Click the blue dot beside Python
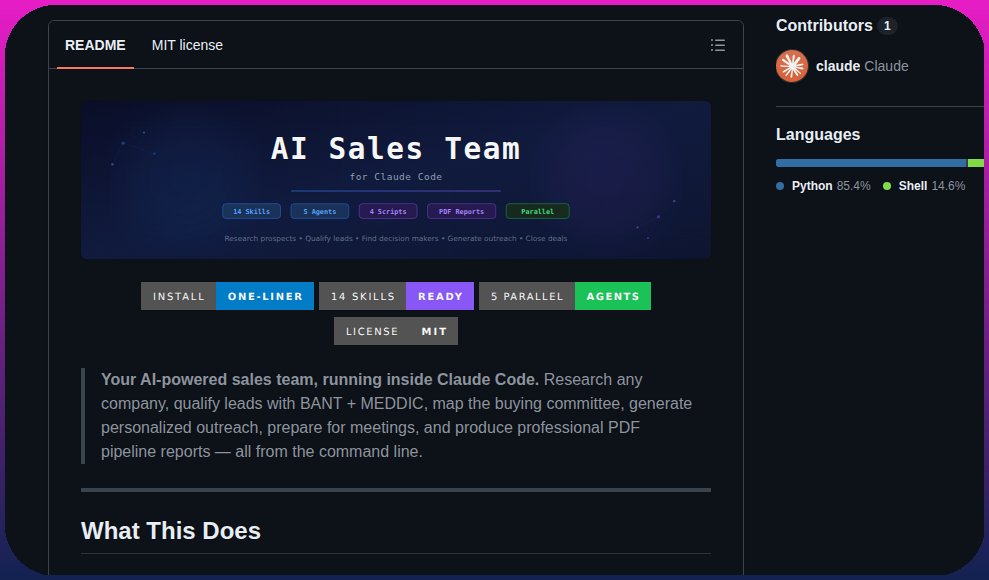Screen dimensions: 989x580 [x=780, y=186]
